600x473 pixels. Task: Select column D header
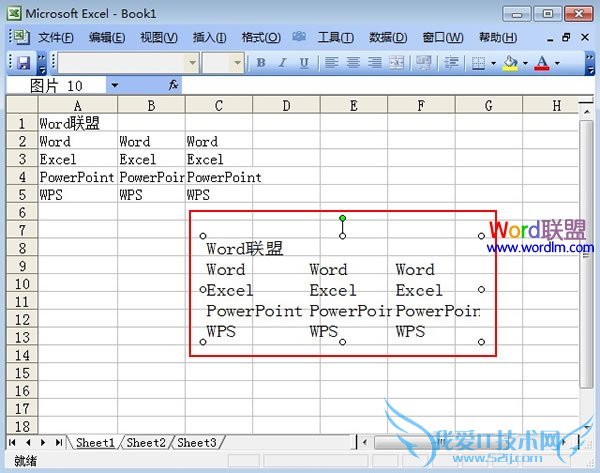(286, 105)
